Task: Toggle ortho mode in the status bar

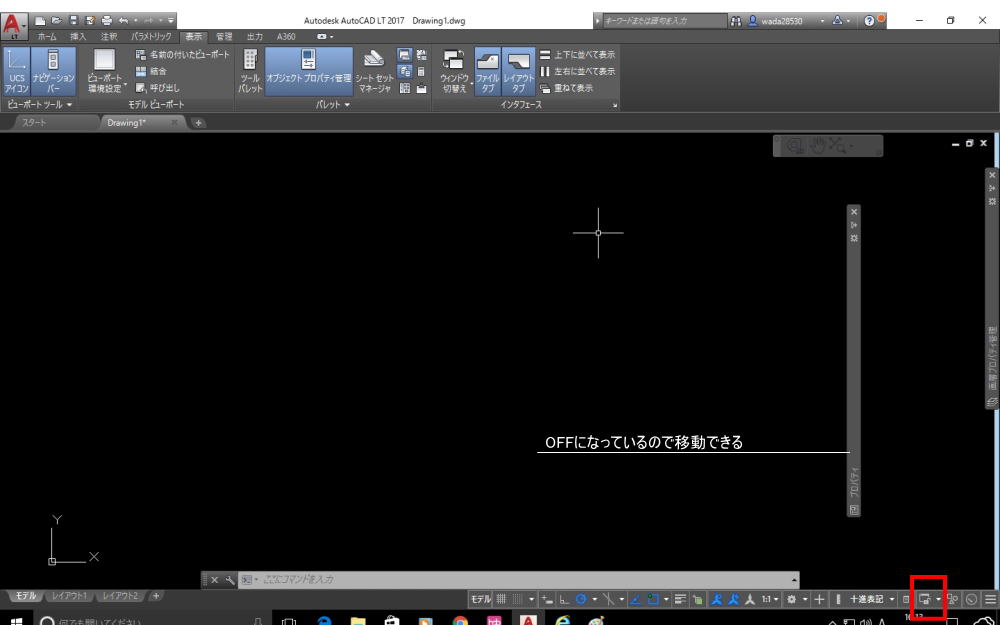Action: pyautogui.click(x=564, y=599)
